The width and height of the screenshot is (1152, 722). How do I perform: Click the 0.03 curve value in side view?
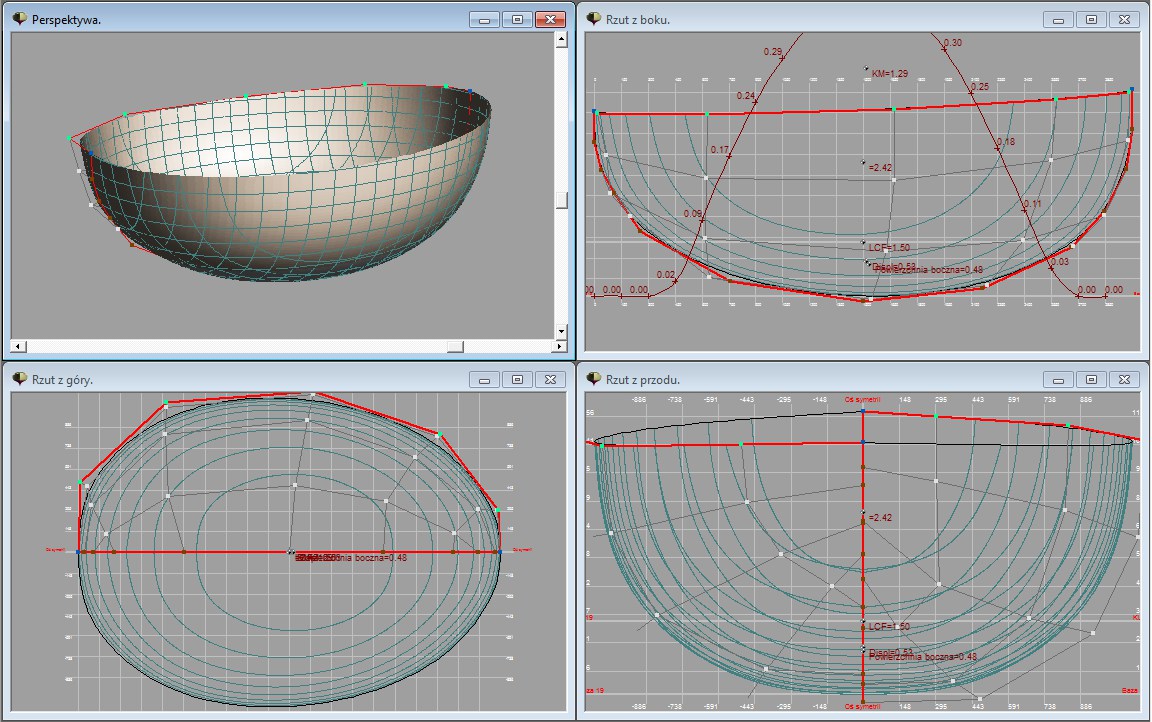pyautogui.click(x=1059, y=262)
